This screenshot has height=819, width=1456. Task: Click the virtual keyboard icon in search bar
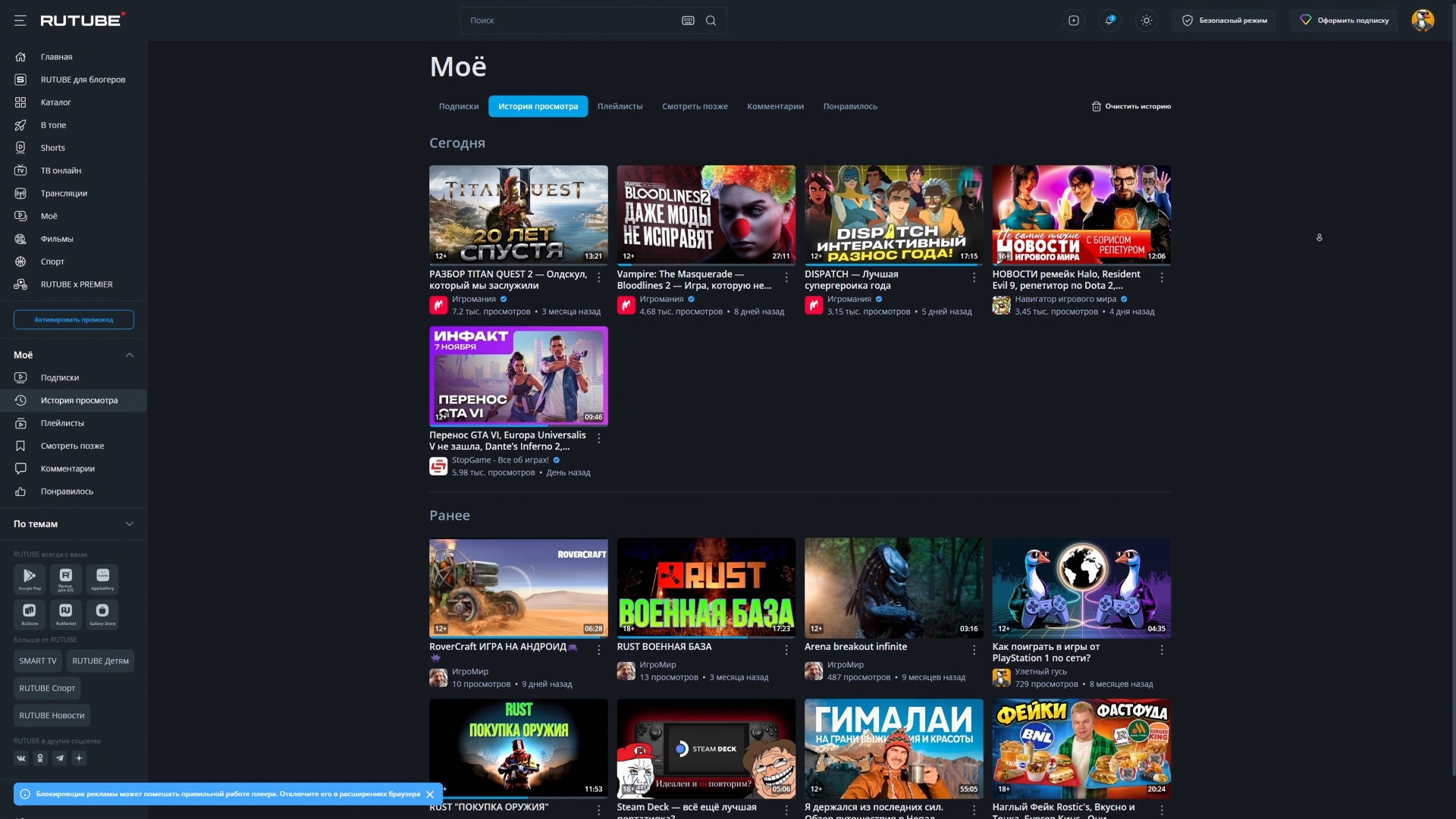688,20
